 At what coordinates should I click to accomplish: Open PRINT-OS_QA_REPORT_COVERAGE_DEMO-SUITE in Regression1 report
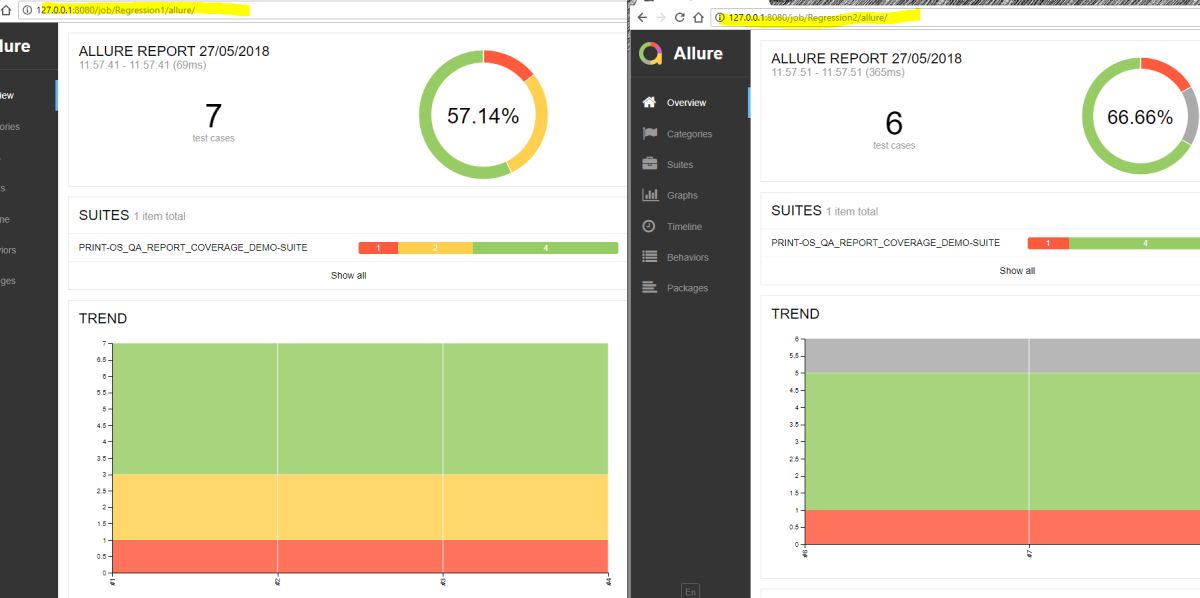pyautogui.click(x=193, y=247)
